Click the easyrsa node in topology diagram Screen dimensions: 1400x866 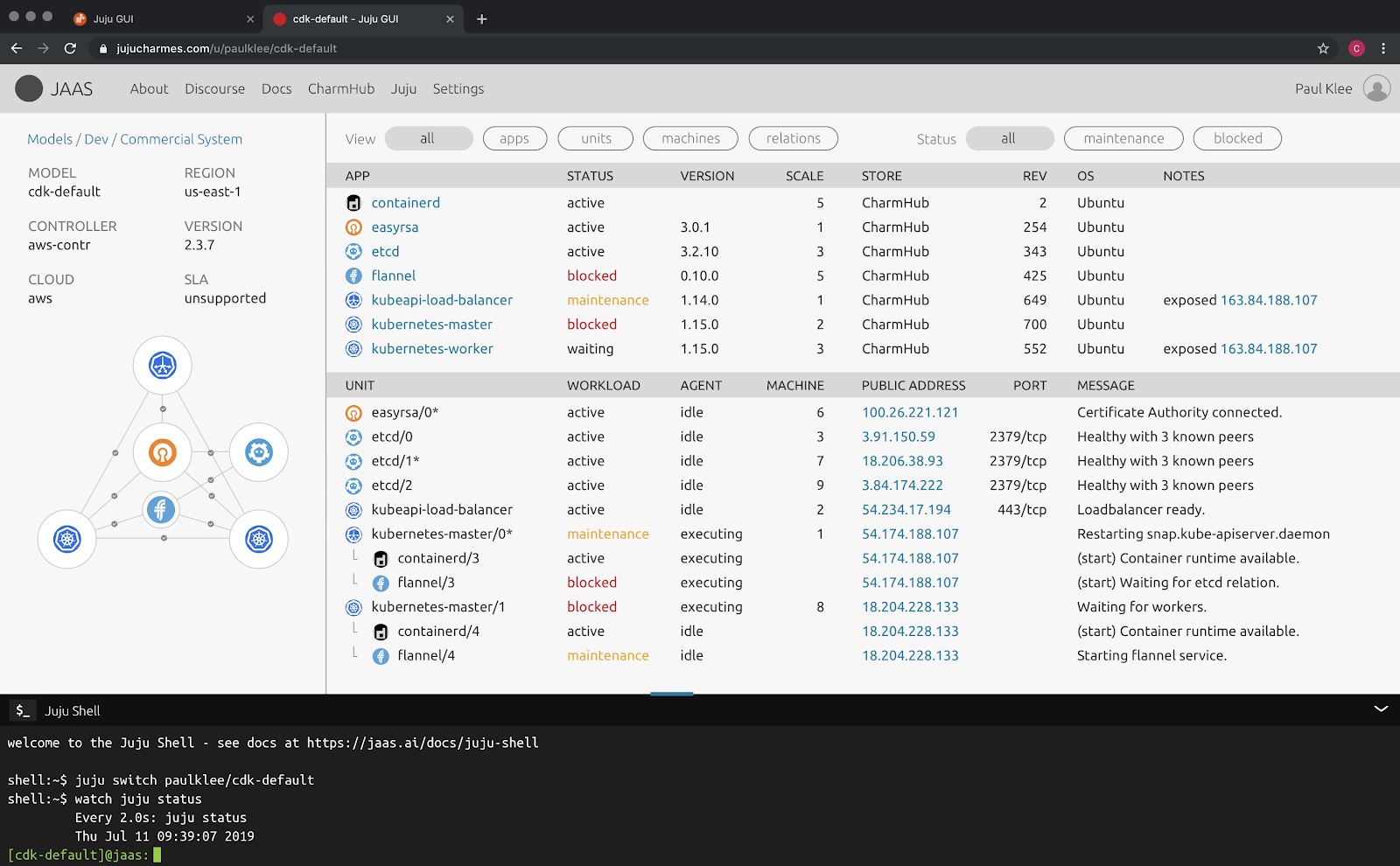coord(163,452)
